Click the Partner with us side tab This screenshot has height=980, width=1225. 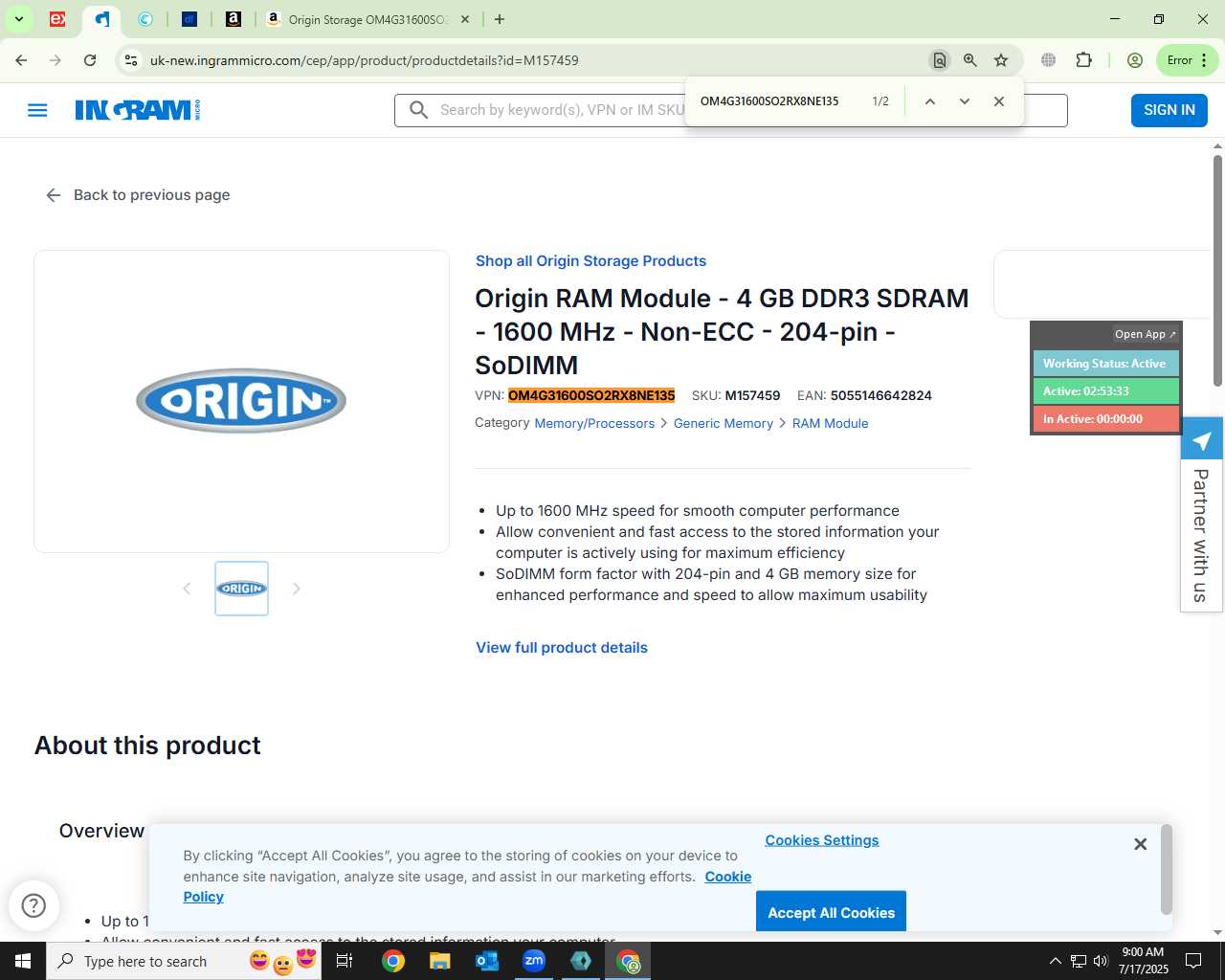(1201, 515)
